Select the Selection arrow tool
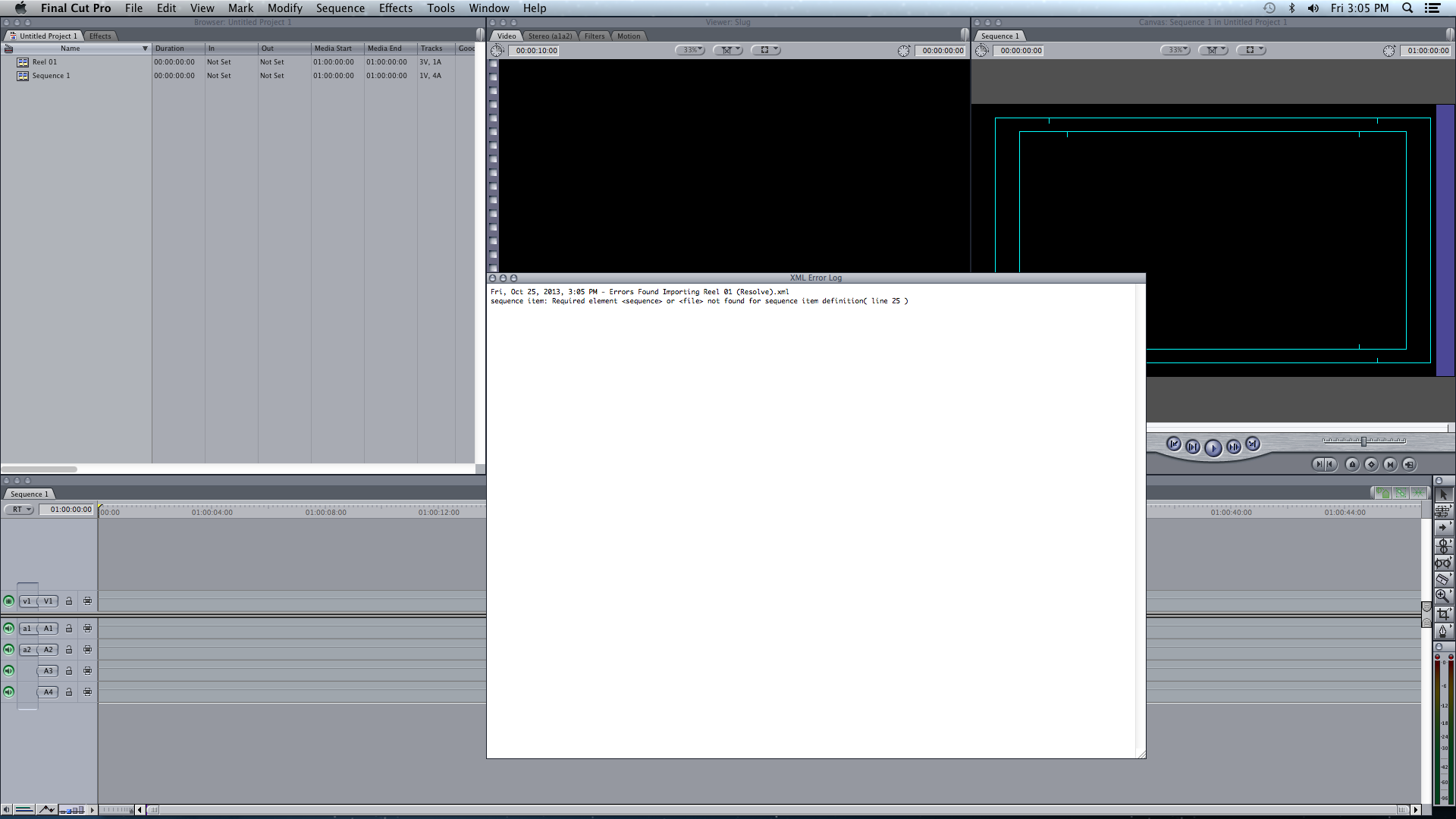The height and width of the screenshot is (819, 1456). click(1443, 494)
